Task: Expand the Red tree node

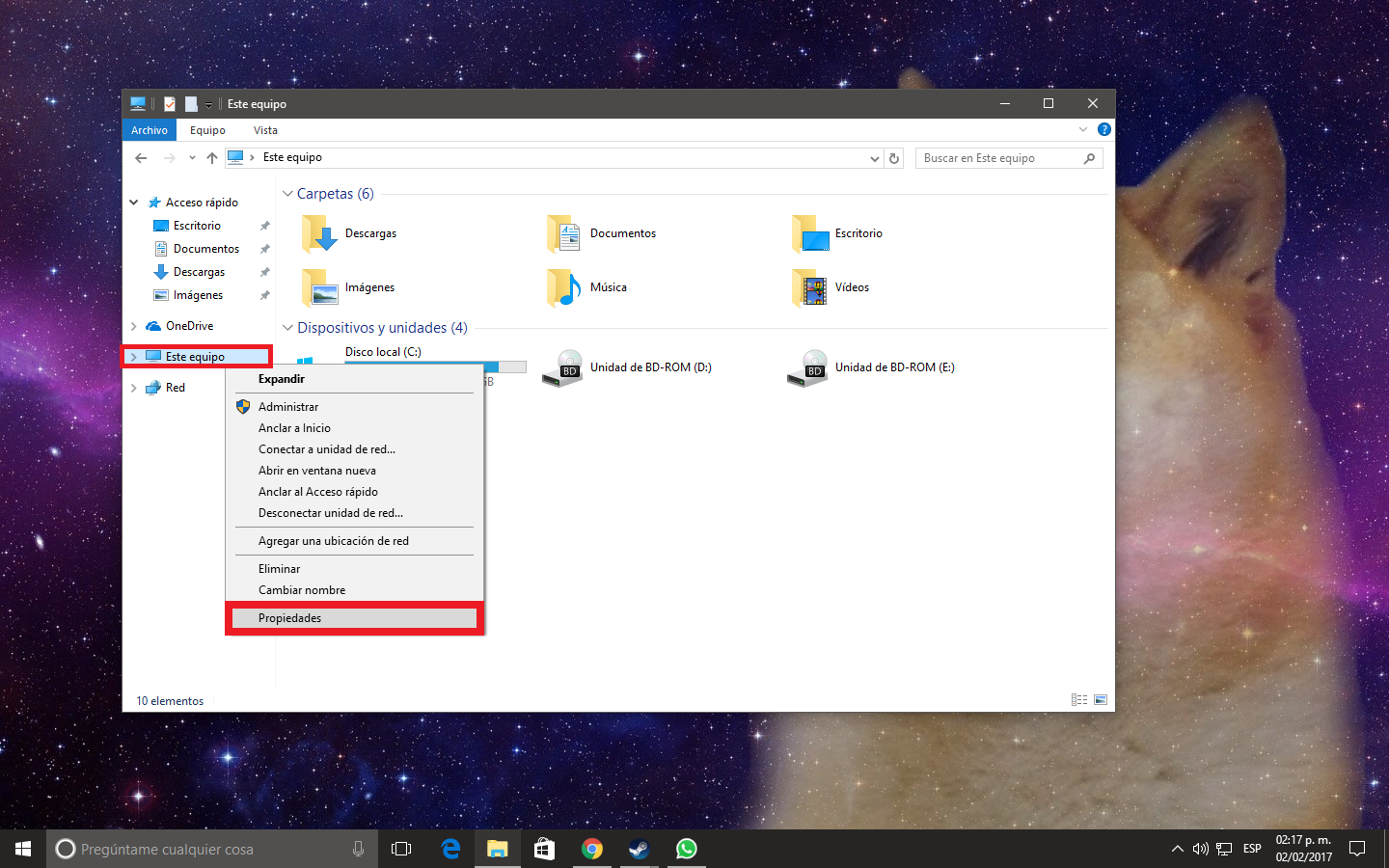Action: (134, 388)
